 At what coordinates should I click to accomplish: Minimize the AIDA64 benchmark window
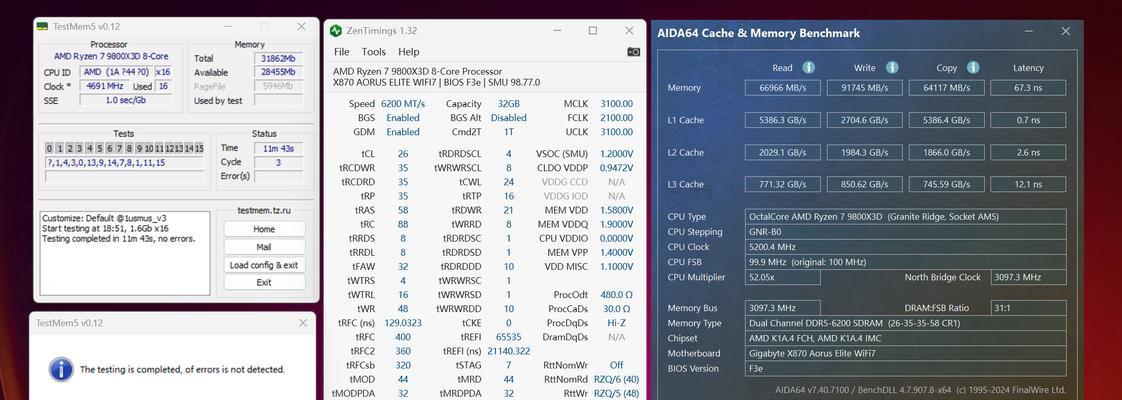pos(1028,31)
